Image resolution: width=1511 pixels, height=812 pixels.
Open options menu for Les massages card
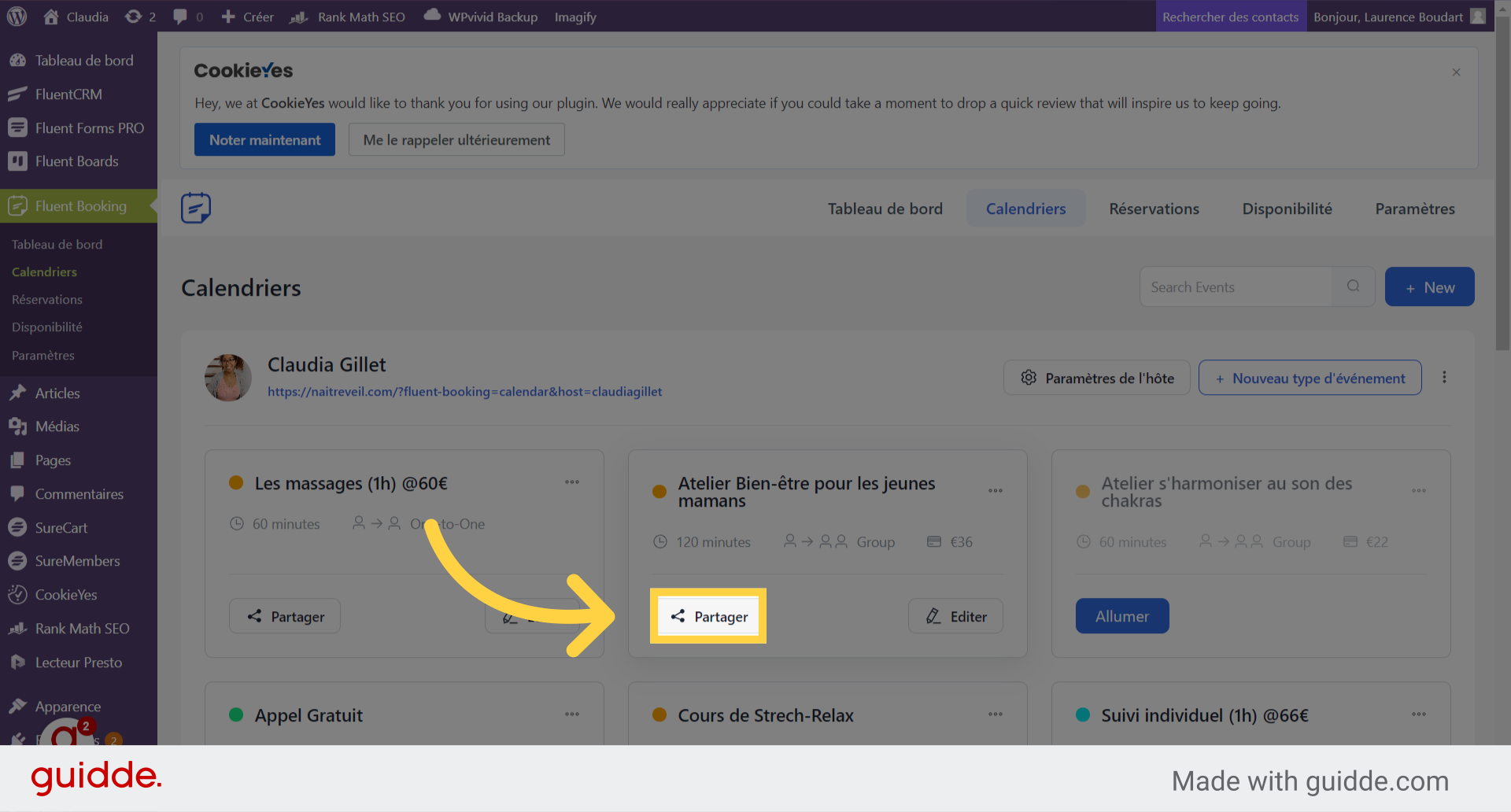point(572,482)
